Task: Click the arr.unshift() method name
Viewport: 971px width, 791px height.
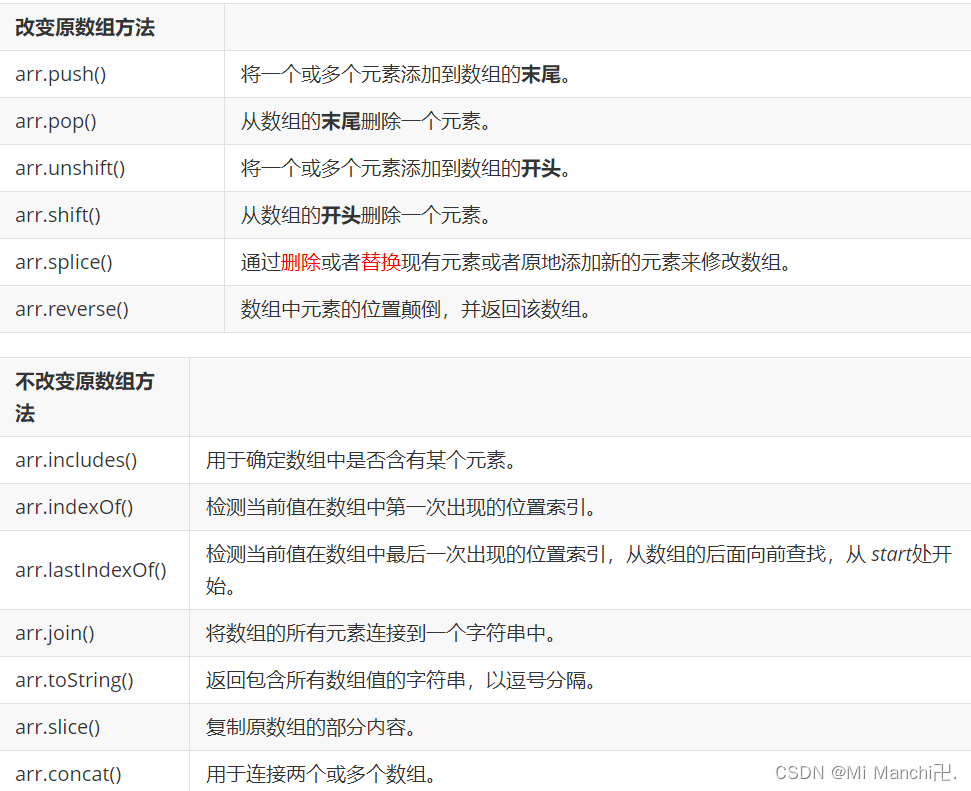Action: pyautogui.click(x=70, y=168)
